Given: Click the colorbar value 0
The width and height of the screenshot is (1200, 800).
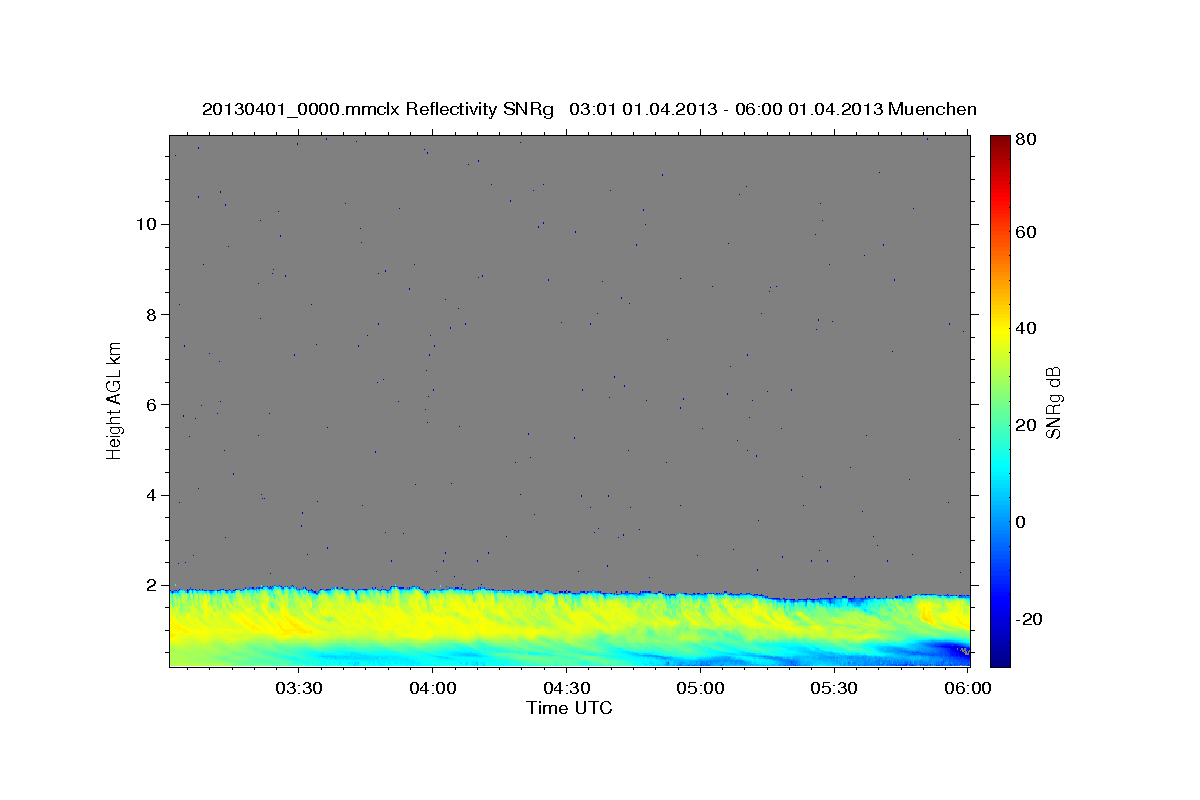Looking at the screenshot, I should (1019, 522).
